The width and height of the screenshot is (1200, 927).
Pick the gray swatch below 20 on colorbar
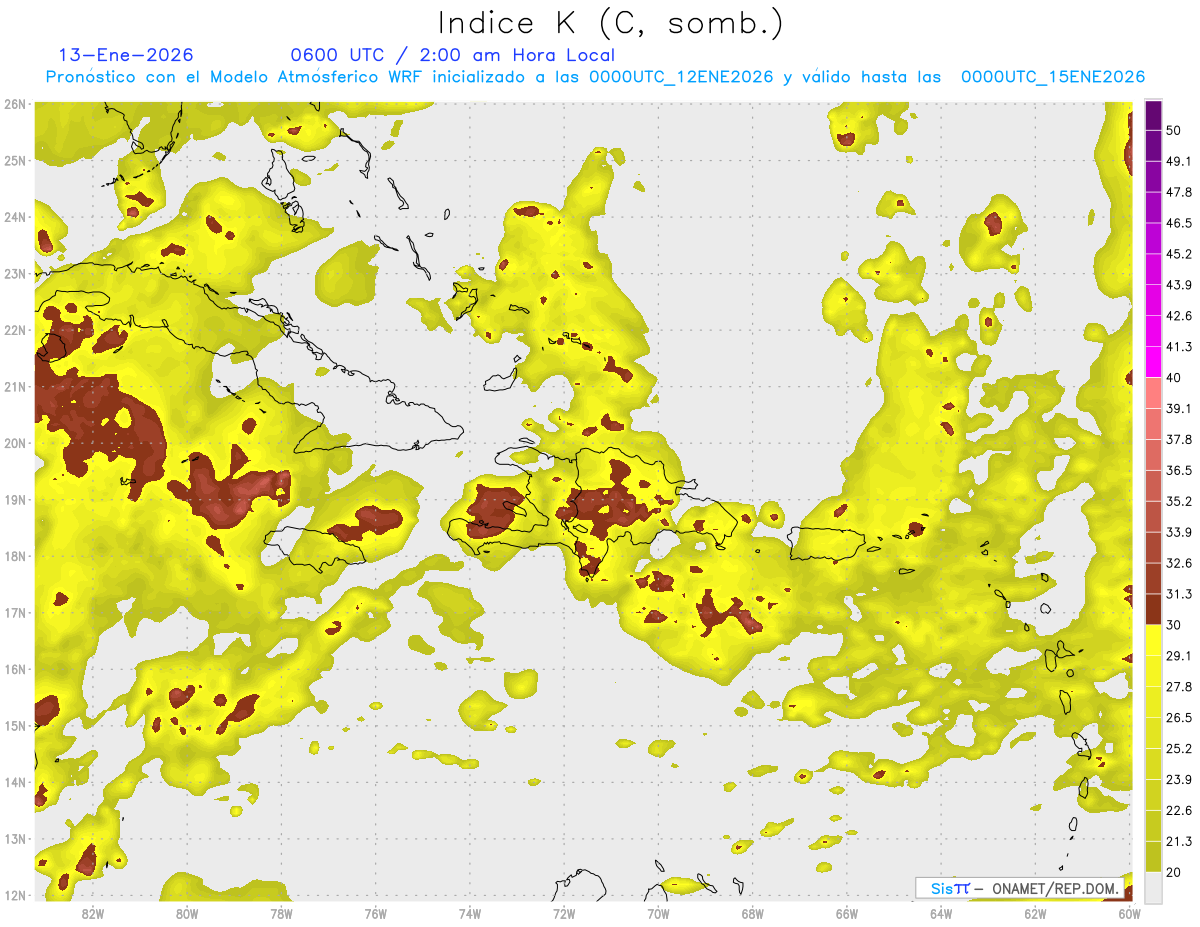[x=1153, y=887]
